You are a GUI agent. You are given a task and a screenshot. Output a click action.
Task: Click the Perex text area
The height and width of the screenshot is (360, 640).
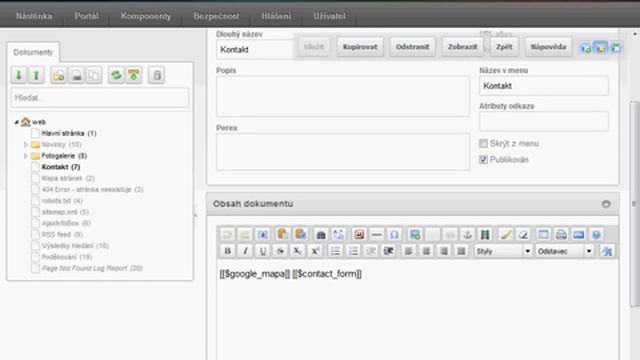pos(343,152)
